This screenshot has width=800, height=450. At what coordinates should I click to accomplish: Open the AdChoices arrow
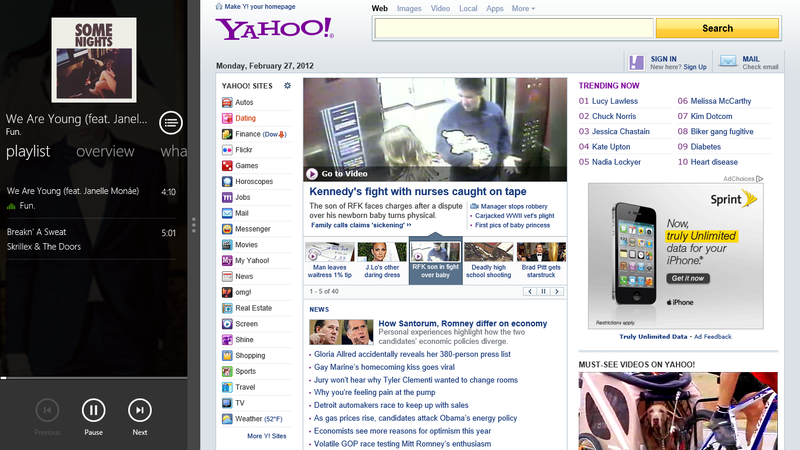click(760, 179)
